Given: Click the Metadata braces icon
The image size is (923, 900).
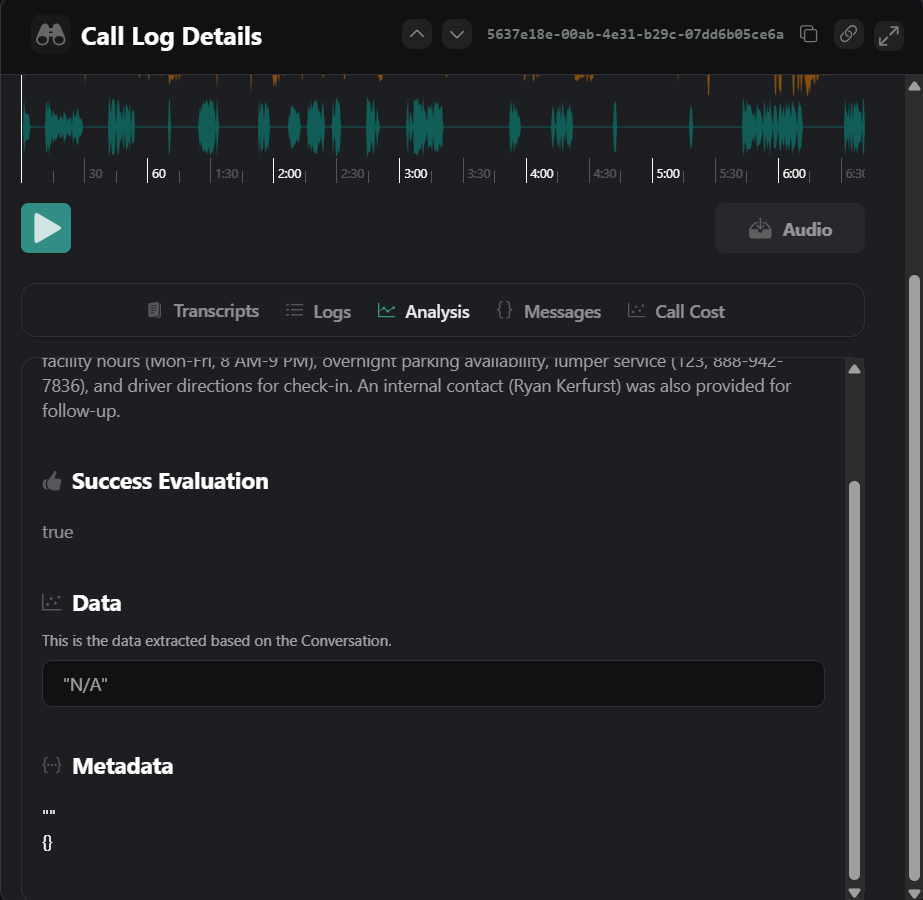Looking at the screenshot, I should 51,765.
